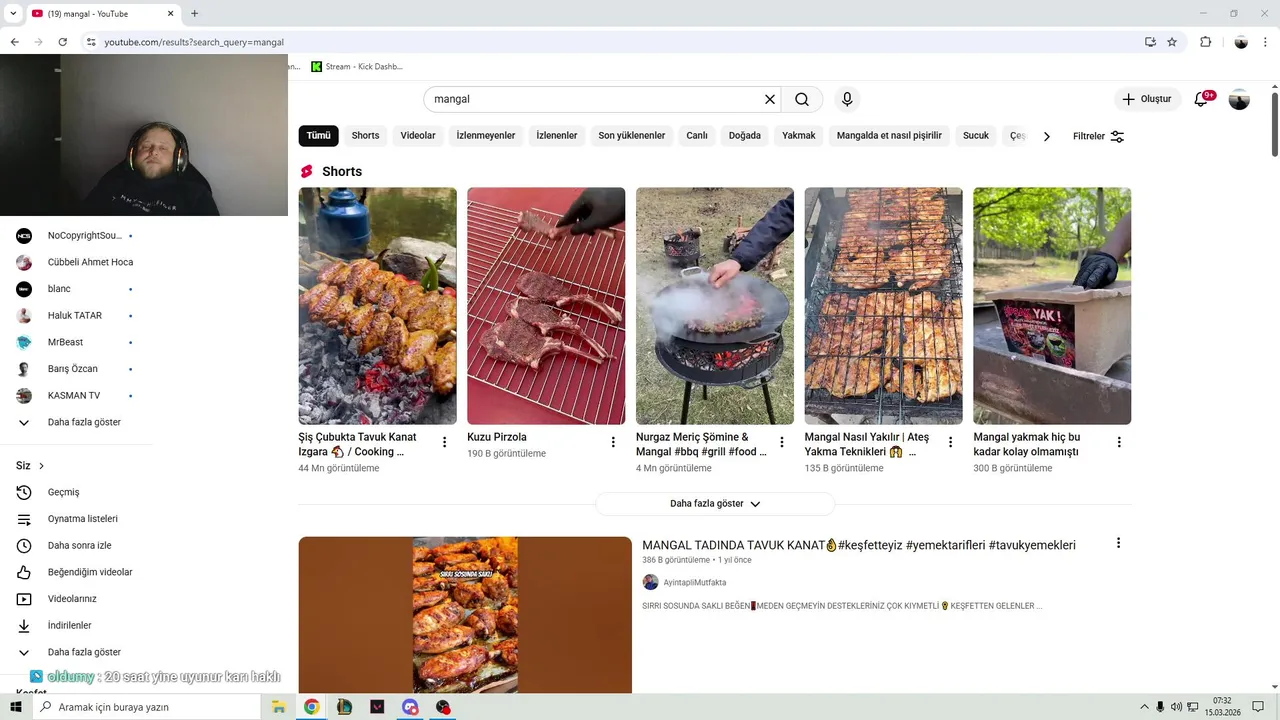This screenshot has width=1280, height=720.
Task: Open the three-dot menu for Kuzu Pirzola short
Action: pos(613,442)
